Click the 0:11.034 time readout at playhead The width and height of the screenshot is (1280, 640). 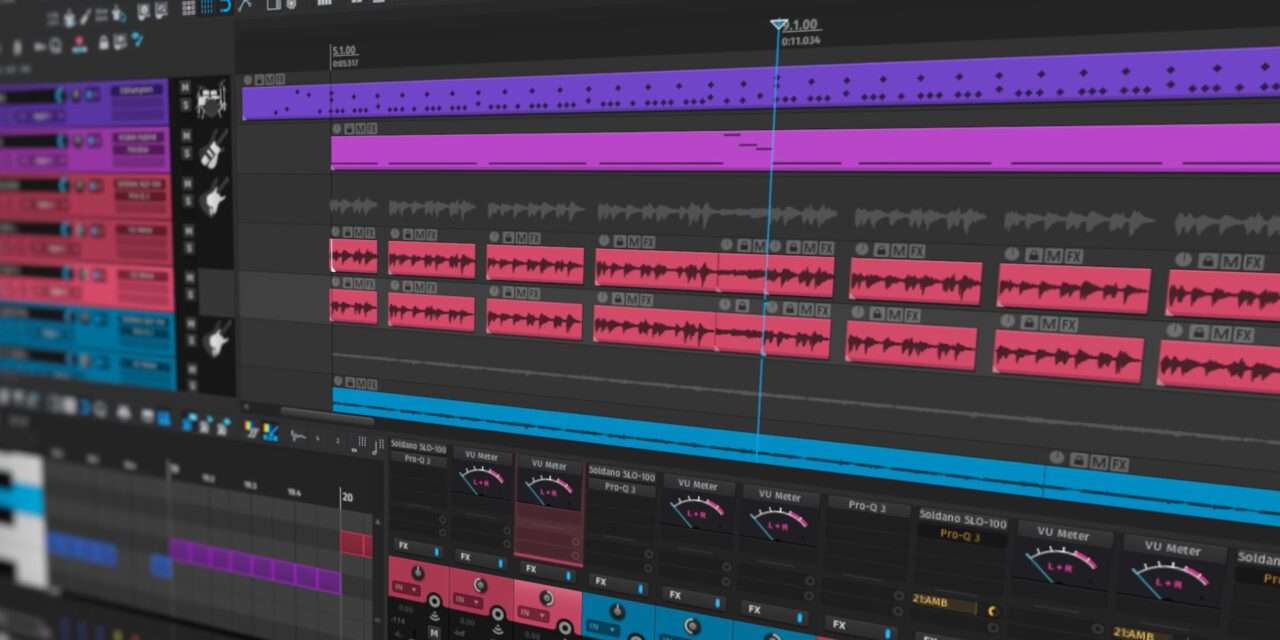tap(801, 41)
